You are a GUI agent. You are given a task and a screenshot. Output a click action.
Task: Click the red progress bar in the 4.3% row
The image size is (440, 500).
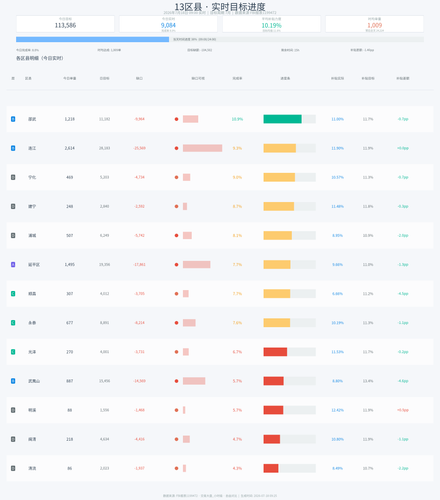click(271, 468)
